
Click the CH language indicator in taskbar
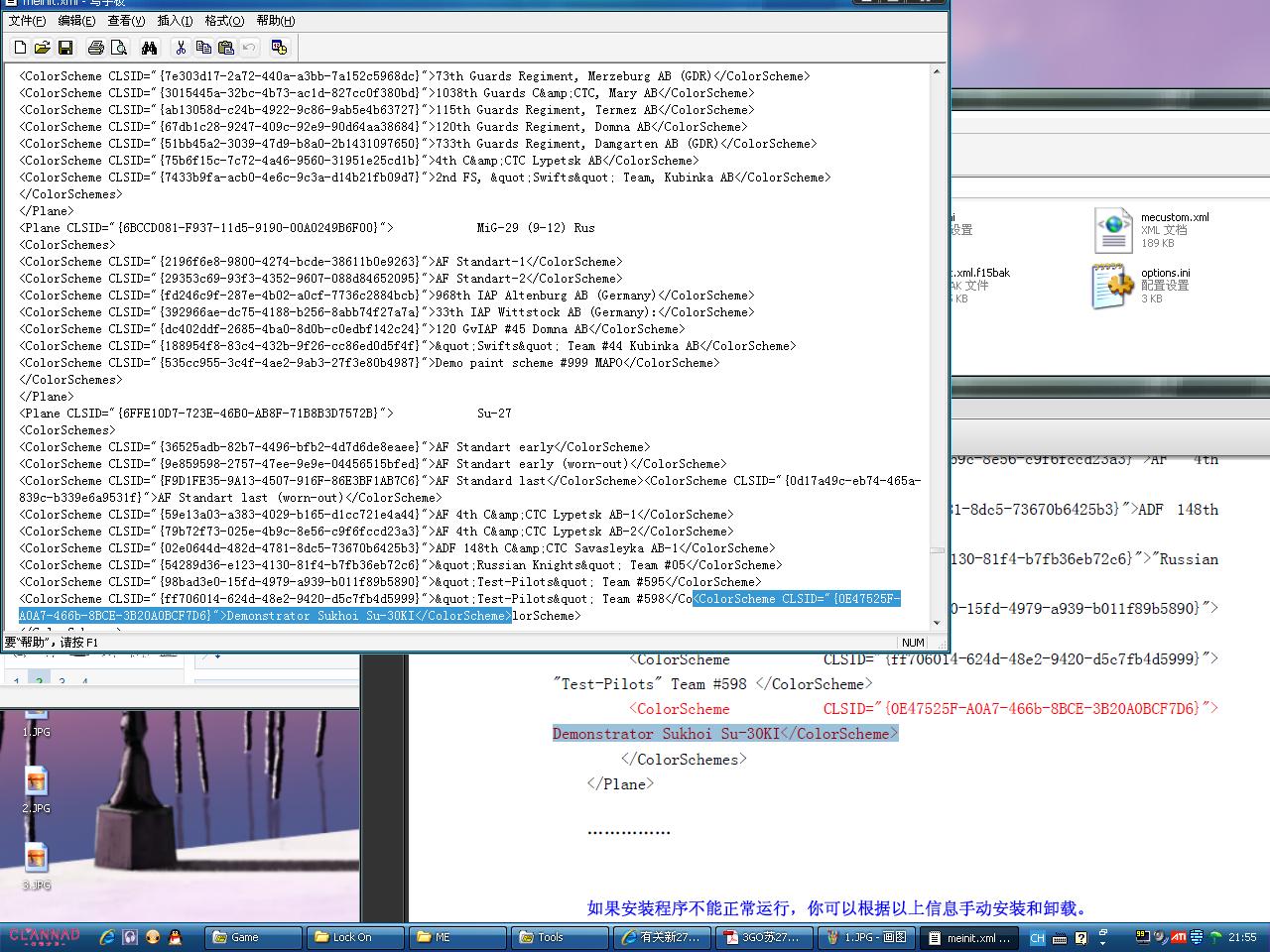pyautogui.click(x=1037, y=938)
